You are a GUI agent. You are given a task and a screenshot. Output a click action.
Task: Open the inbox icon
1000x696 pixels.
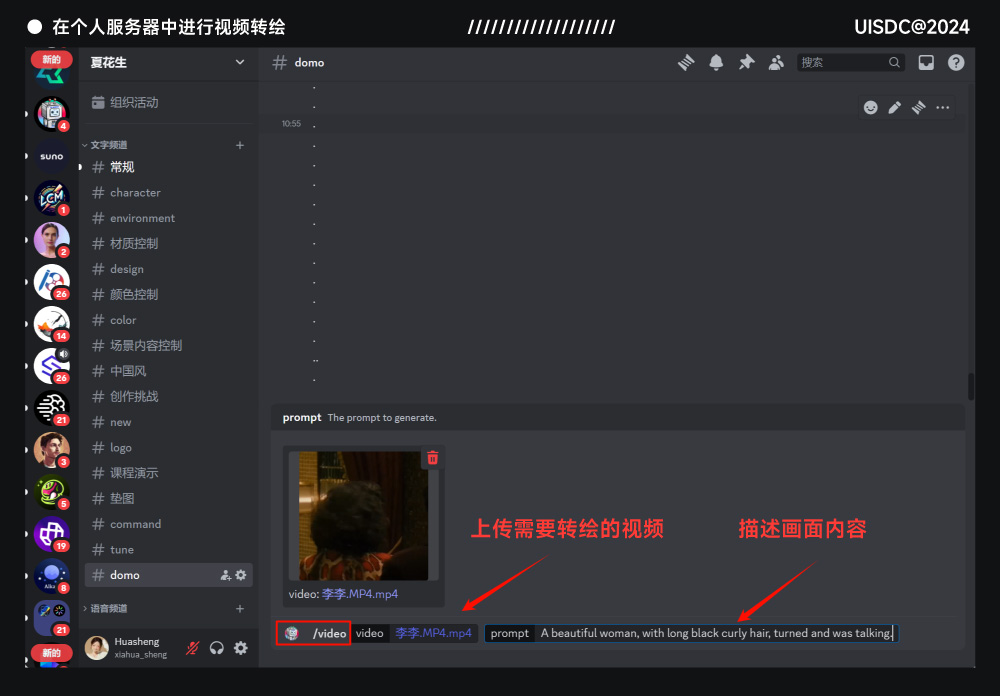click(926, 62)
